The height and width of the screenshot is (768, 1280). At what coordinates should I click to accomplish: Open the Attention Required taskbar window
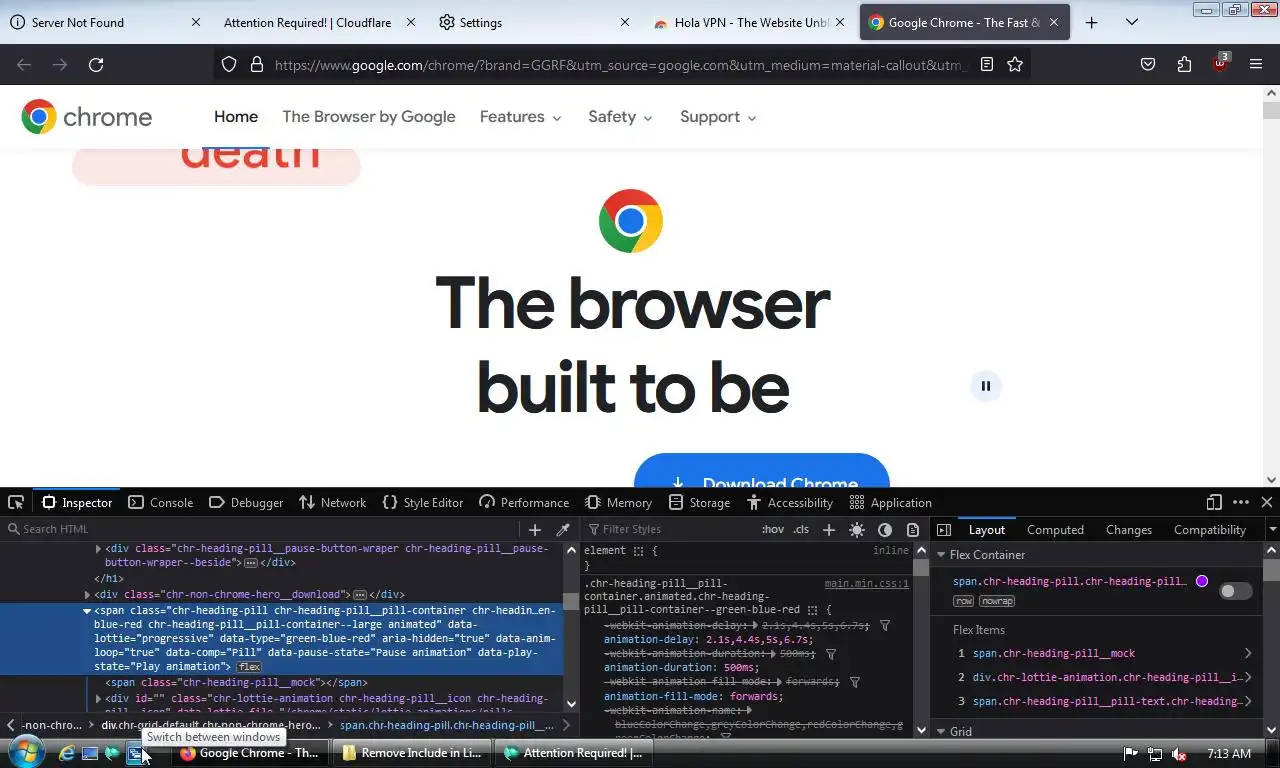[574, 753]
